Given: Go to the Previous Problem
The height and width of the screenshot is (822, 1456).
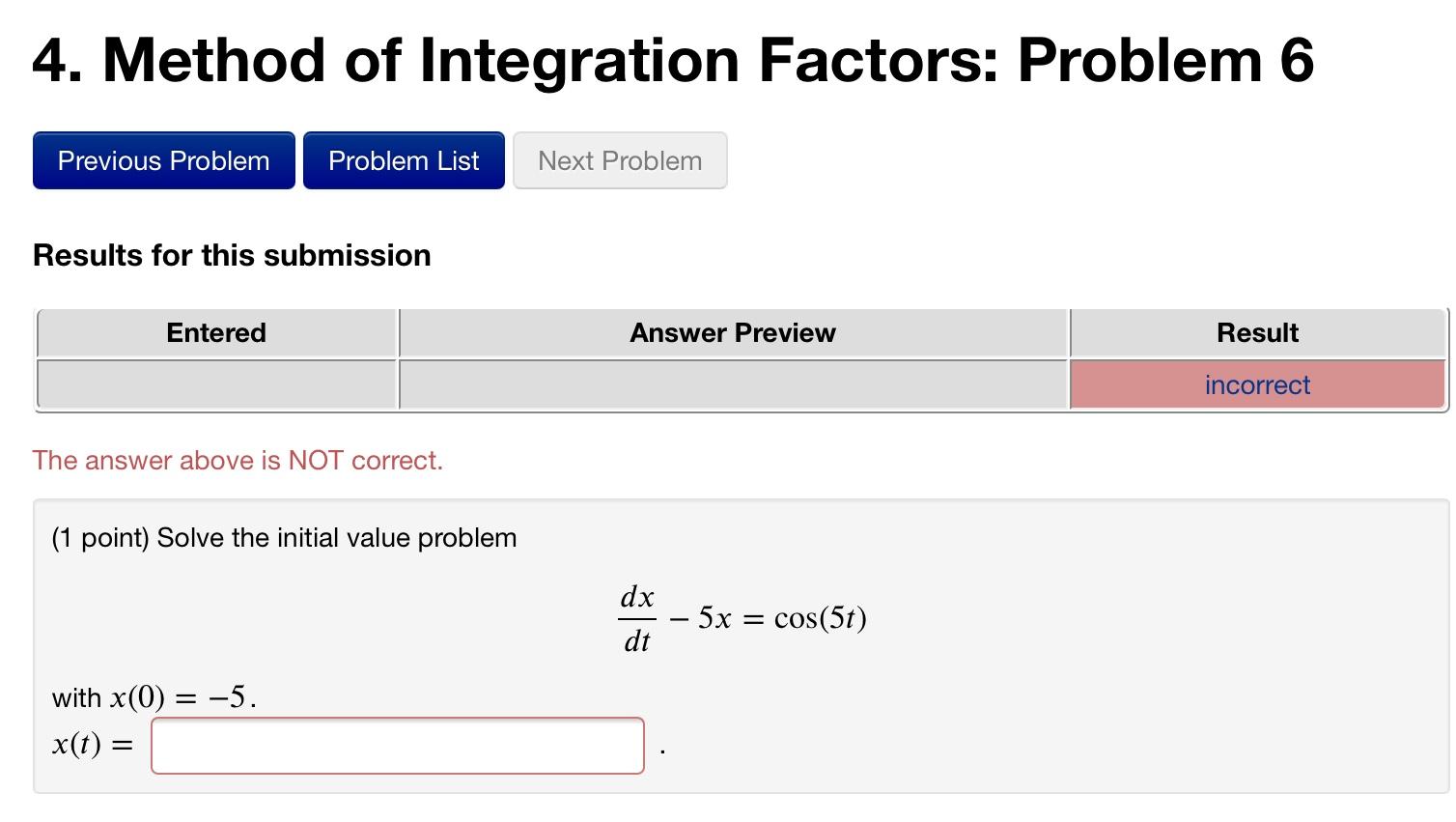Looking at the screenshot, I should [x=163, y=160].
